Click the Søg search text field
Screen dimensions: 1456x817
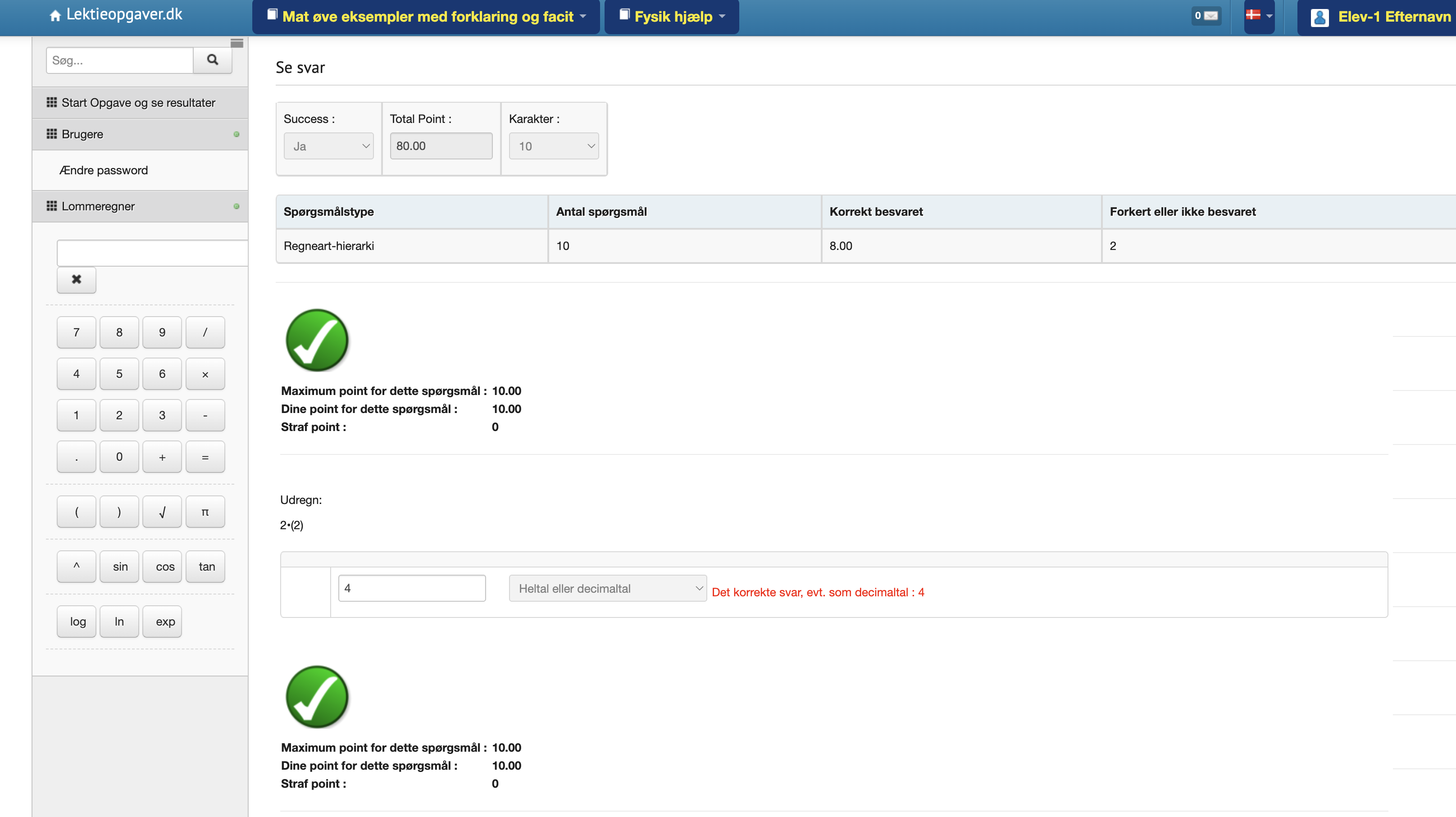[120, 60]
